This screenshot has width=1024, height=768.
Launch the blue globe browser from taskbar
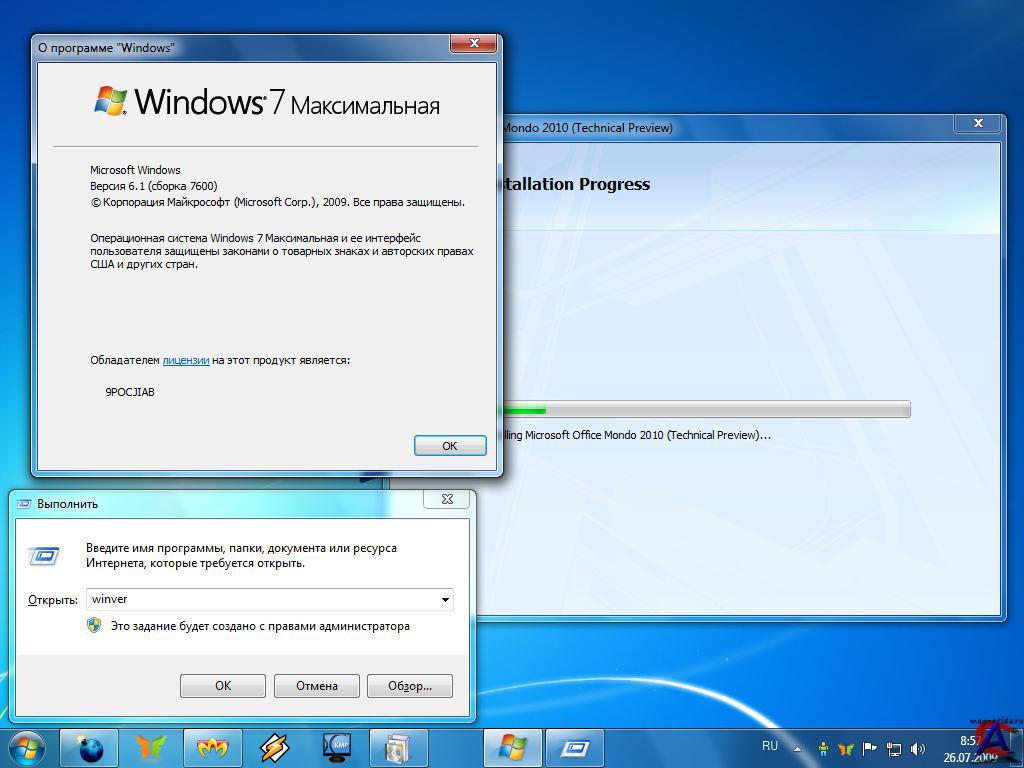point(89,747)
